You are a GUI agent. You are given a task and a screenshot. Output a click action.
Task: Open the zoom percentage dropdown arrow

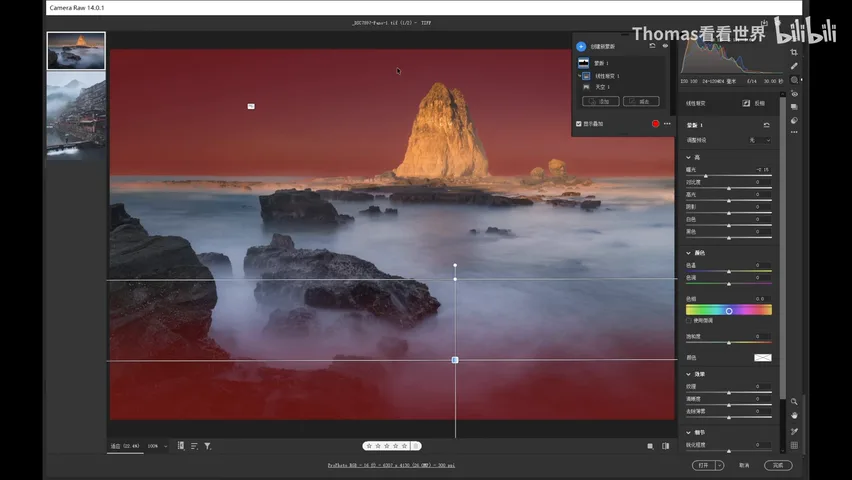coord(166,446)
